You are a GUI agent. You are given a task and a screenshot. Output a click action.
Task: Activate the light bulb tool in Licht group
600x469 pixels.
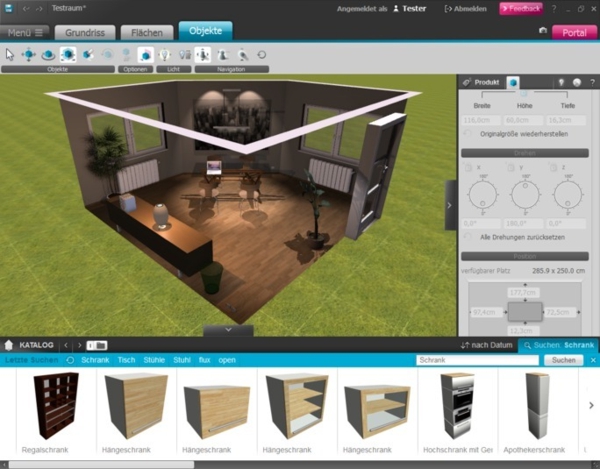(x=164, y=54)
